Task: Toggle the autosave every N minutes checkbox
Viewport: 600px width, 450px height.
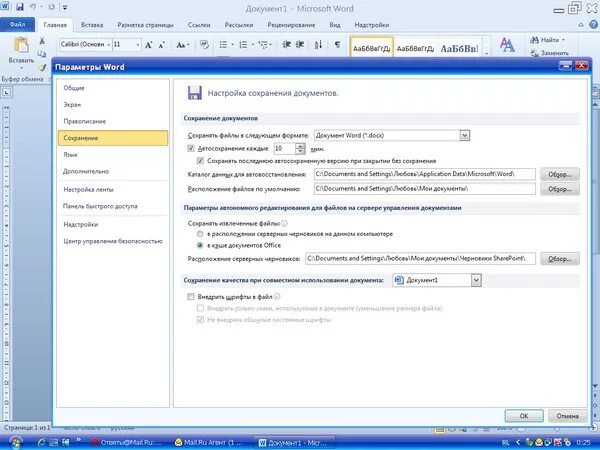Action: (x=191, y=148)
